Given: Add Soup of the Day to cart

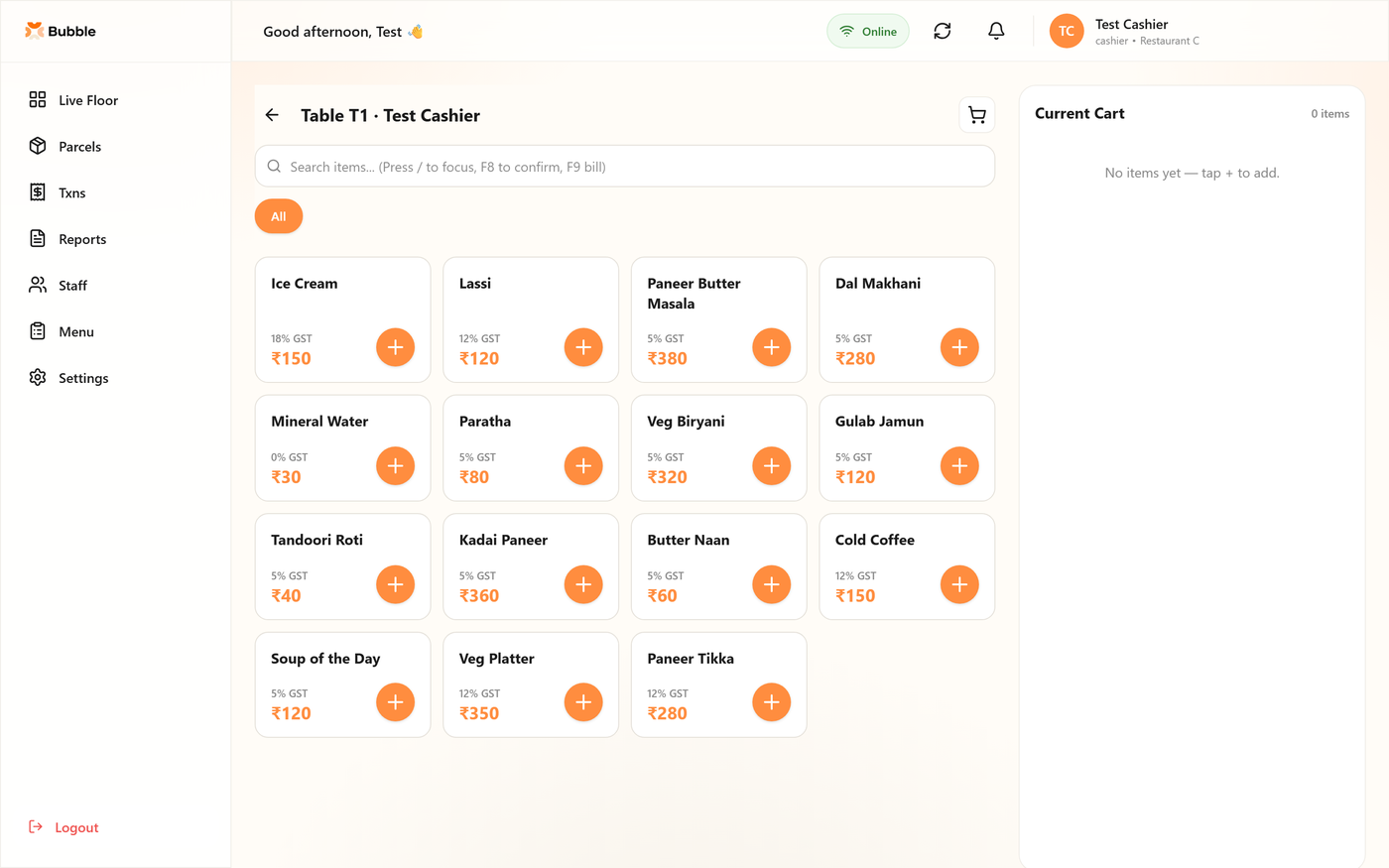Looking at the screenshot, I should click(395, 702).
